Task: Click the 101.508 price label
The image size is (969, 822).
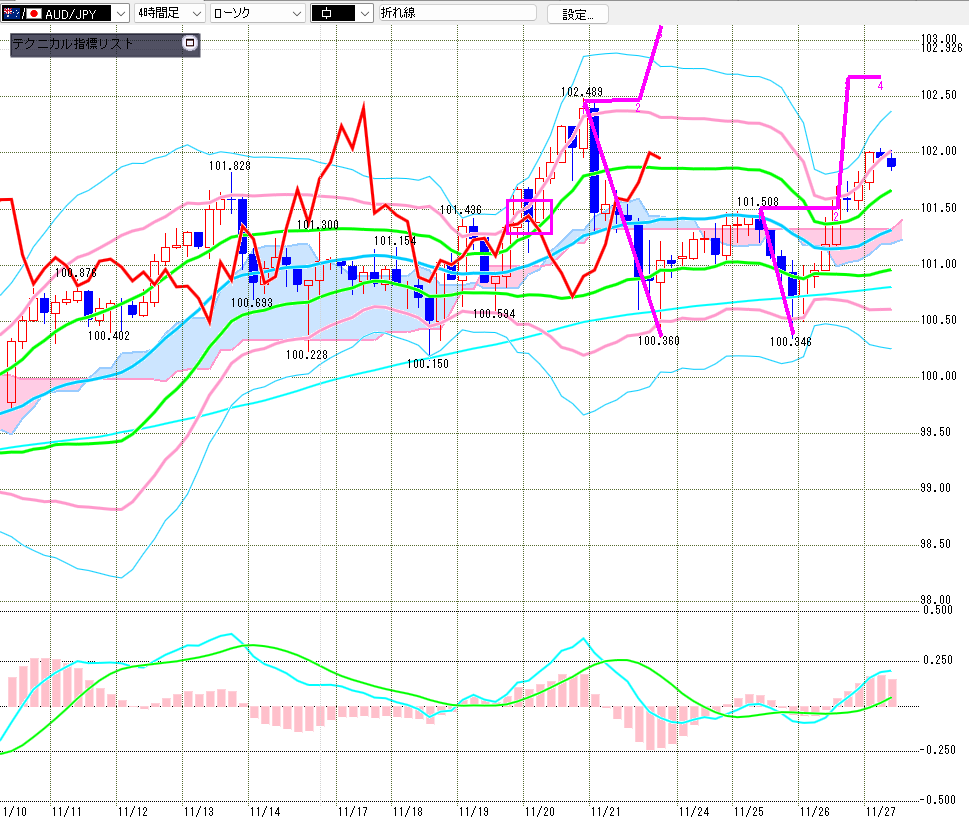Action: pos(758,201)
